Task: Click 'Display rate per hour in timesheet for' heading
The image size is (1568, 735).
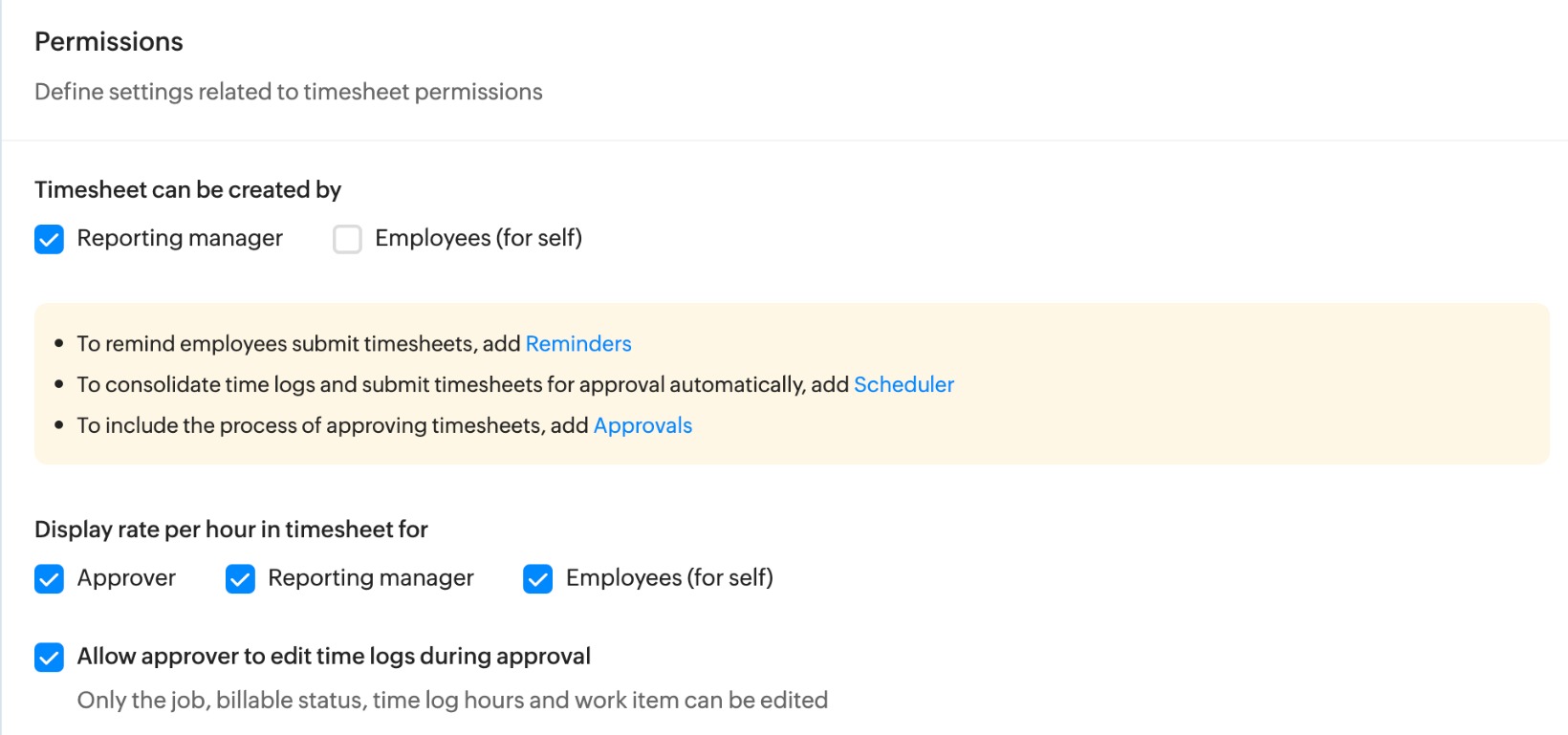Action: click(231, 530)
